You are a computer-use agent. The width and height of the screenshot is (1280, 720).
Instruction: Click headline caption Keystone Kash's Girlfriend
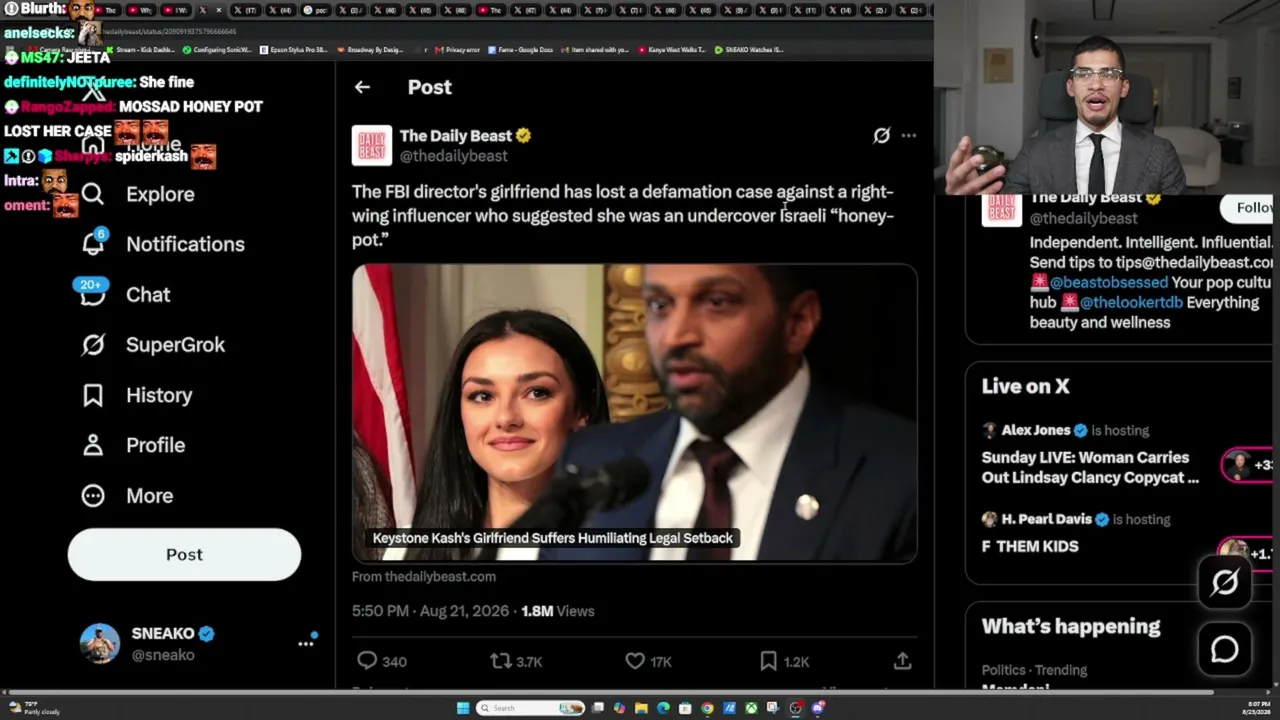(553, 538)
